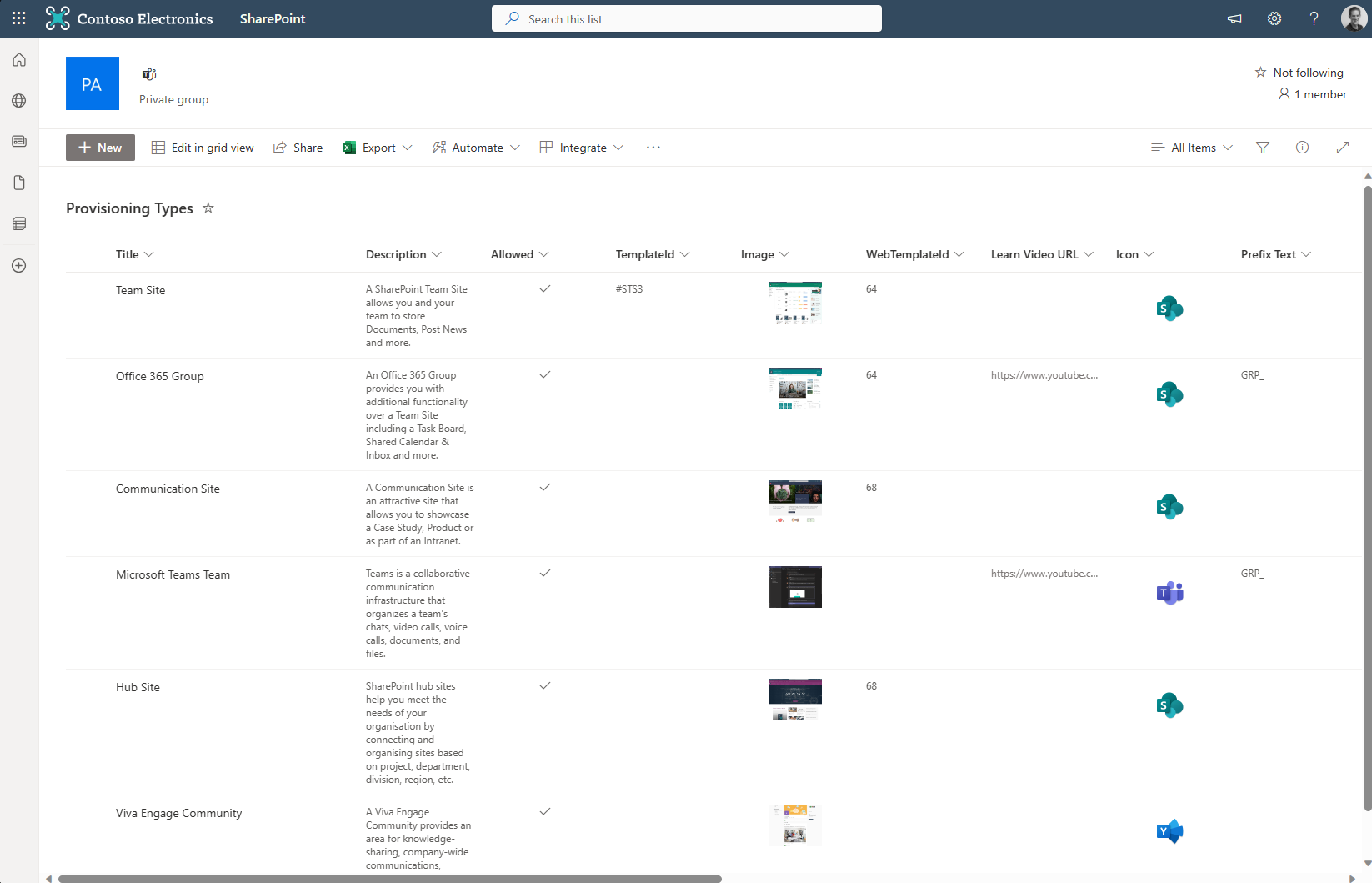Open the 1 member link

1313,94
